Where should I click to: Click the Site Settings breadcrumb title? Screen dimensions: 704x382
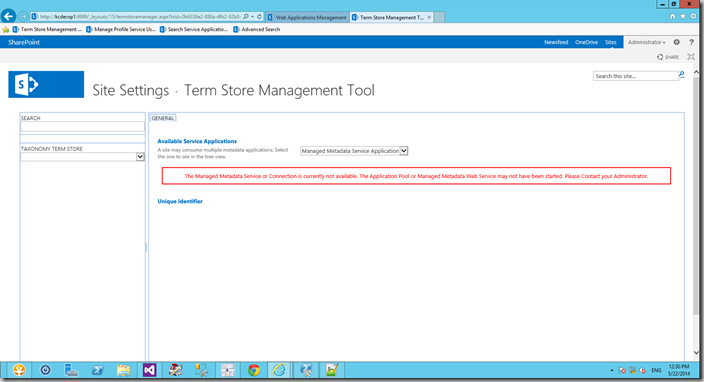point(131,90)
